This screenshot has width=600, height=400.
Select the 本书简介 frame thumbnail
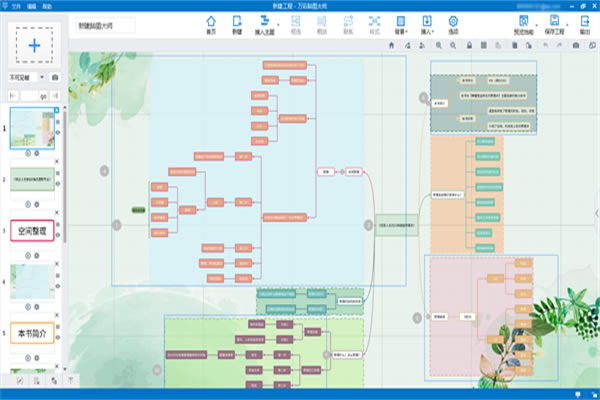[32, 333]
